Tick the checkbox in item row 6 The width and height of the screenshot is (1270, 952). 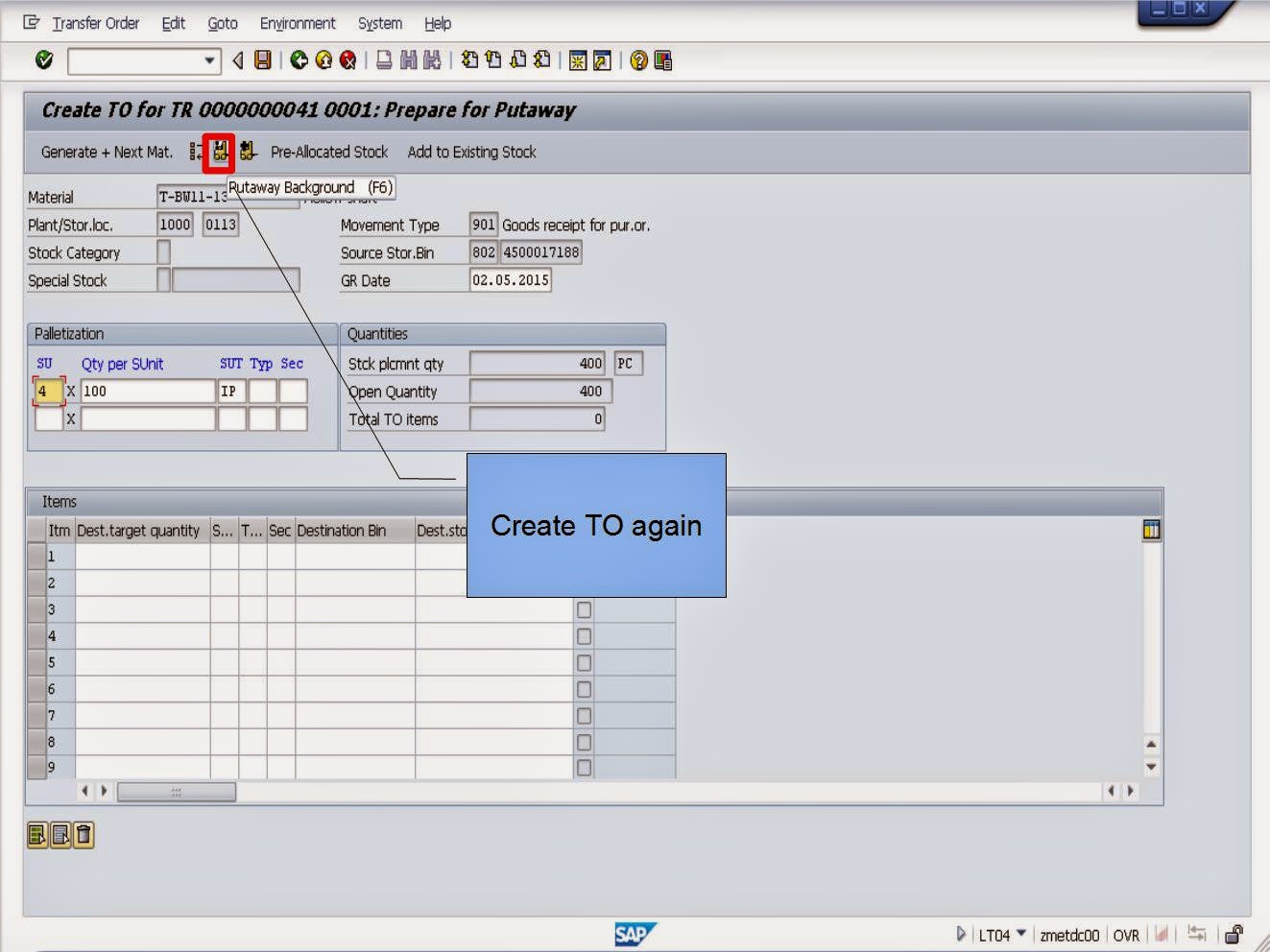tap(584, 689)
